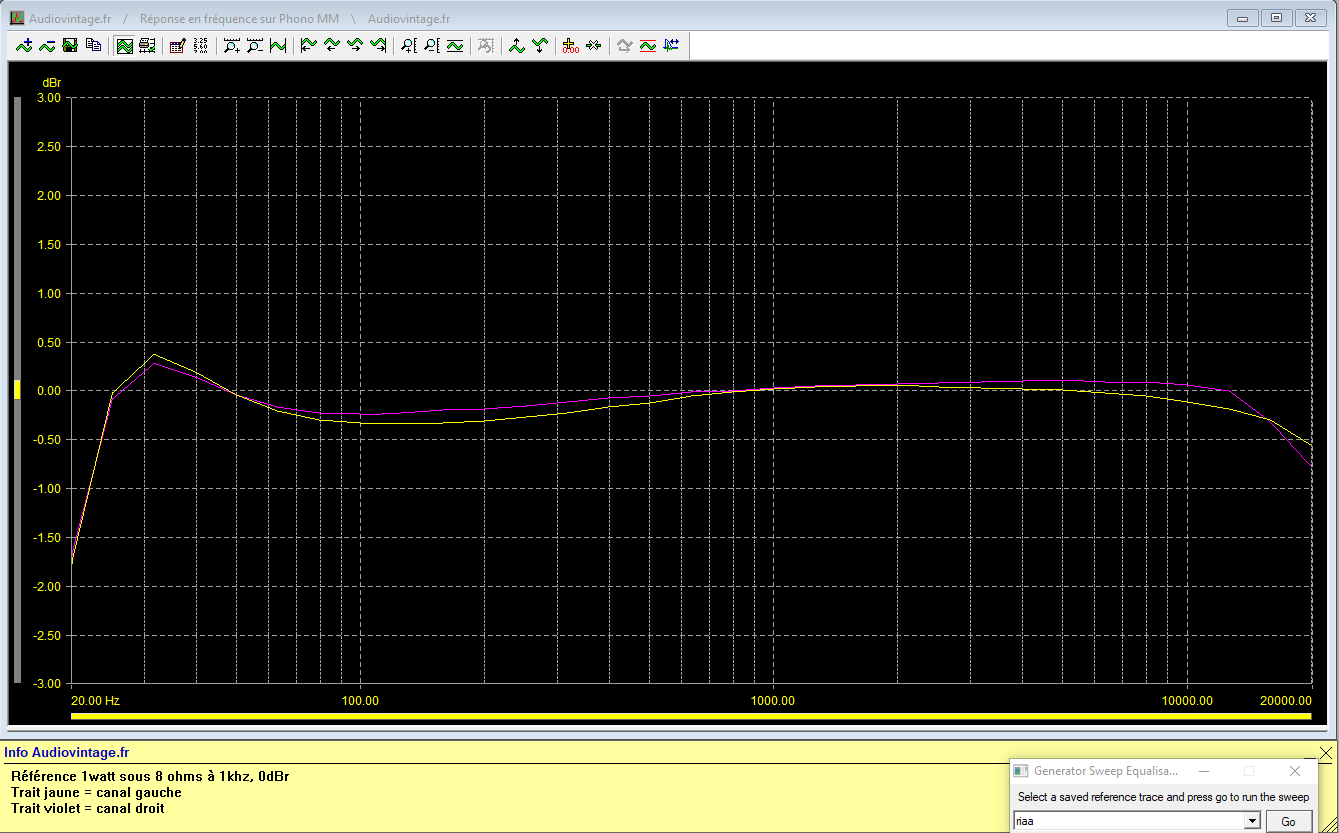
Task: Click the 20000.00 frequency axis label
Action: pyautogui.click(x=1285, y=701)
